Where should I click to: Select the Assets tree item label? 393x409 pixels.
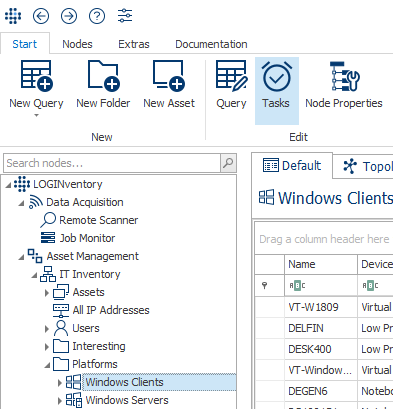88,292
